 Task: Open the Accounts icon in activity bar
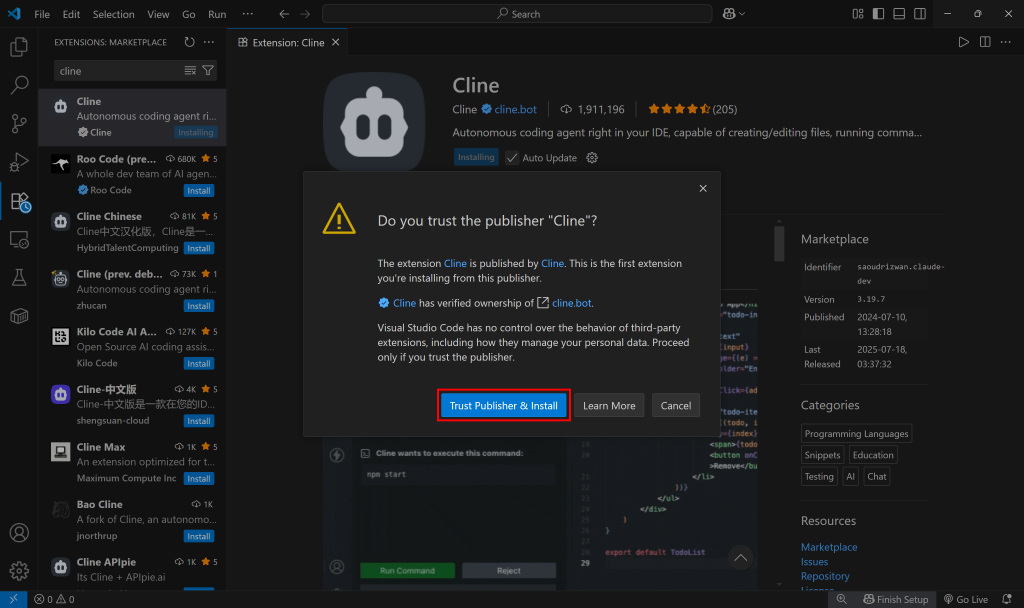[x=19, y=533]
